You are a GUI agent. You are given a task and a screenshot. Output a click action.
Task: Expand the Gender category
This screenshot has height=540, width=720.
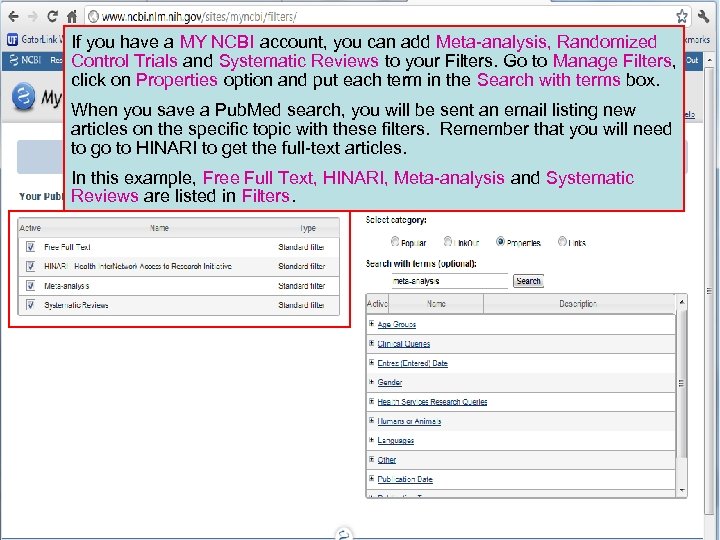pyautogui.click(x=371, y=382)
